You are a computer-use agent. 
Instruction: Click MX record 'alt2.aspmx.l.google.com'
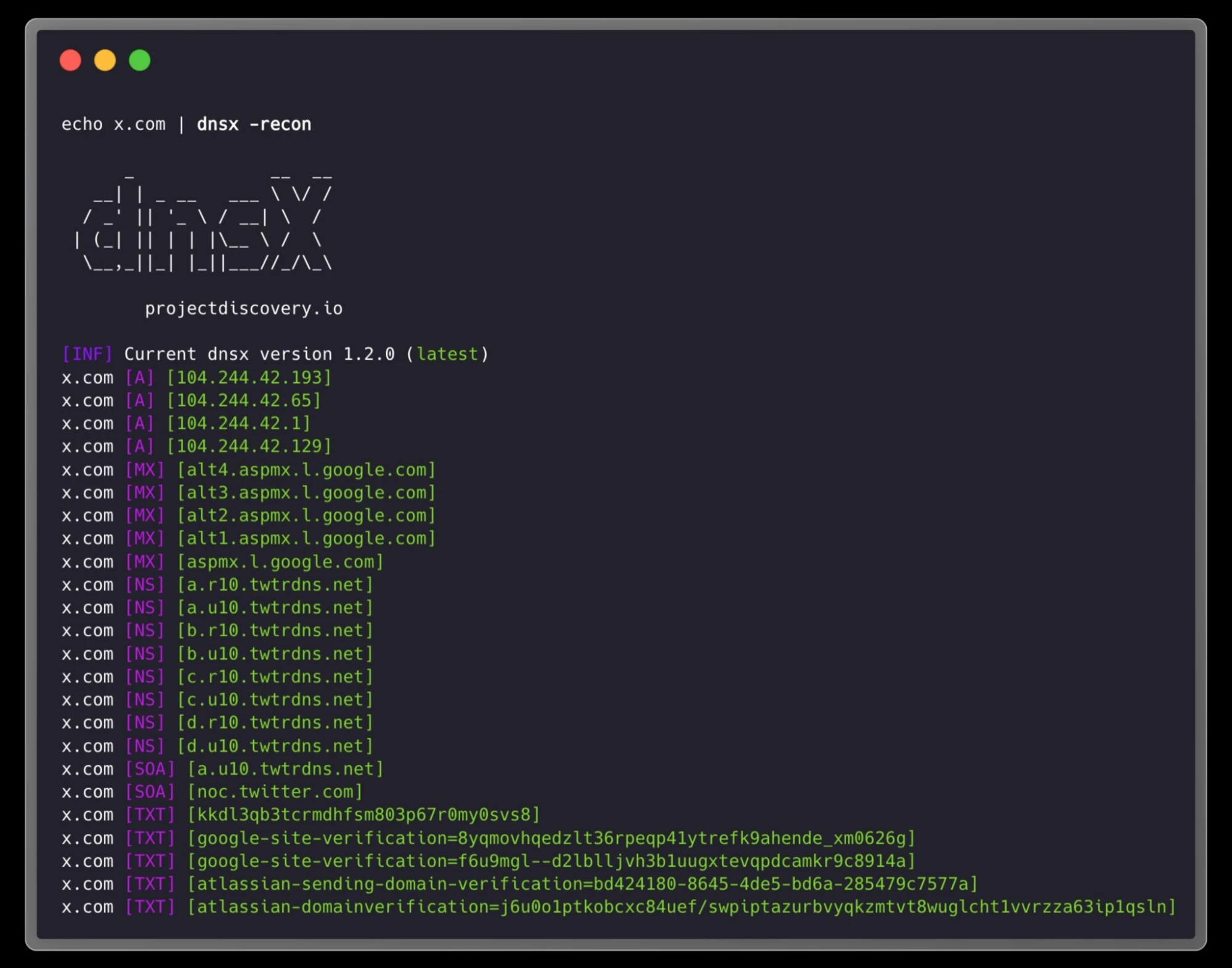(x=307, y=515)
